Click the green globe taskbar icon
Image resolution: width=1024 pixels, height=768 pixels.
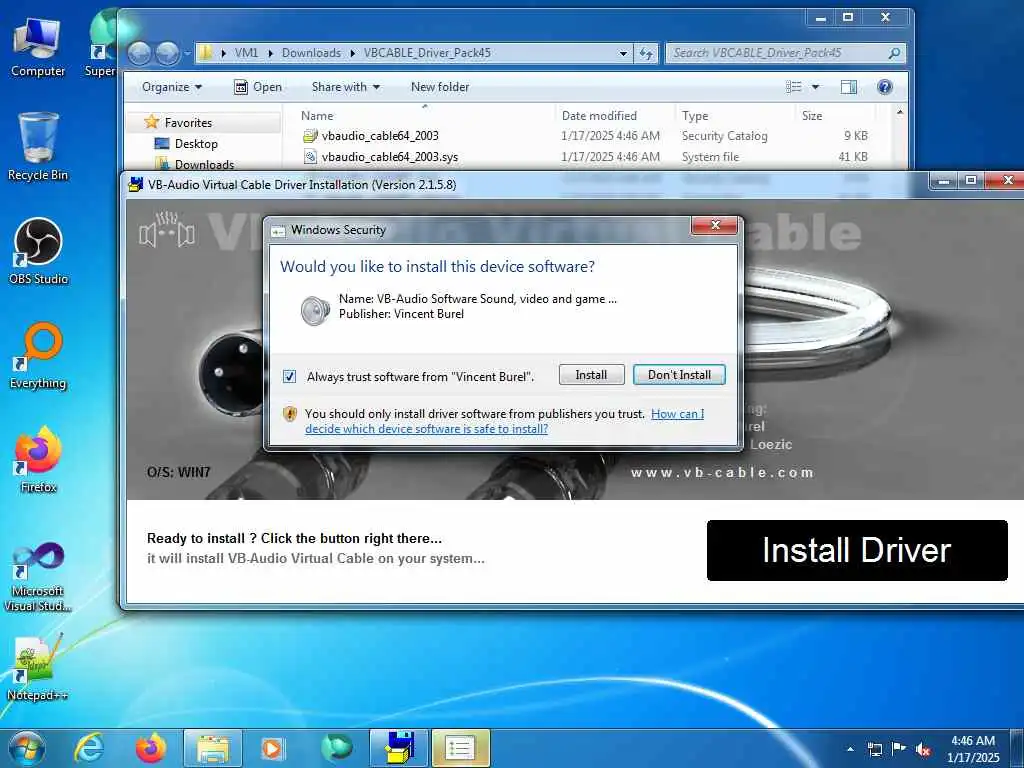337,748
